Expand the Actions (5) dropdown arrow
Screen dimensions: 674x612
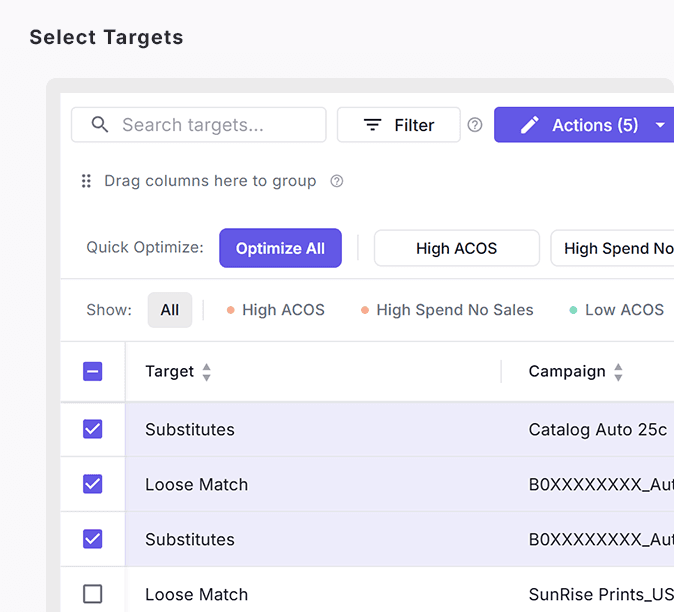(660, 125)
